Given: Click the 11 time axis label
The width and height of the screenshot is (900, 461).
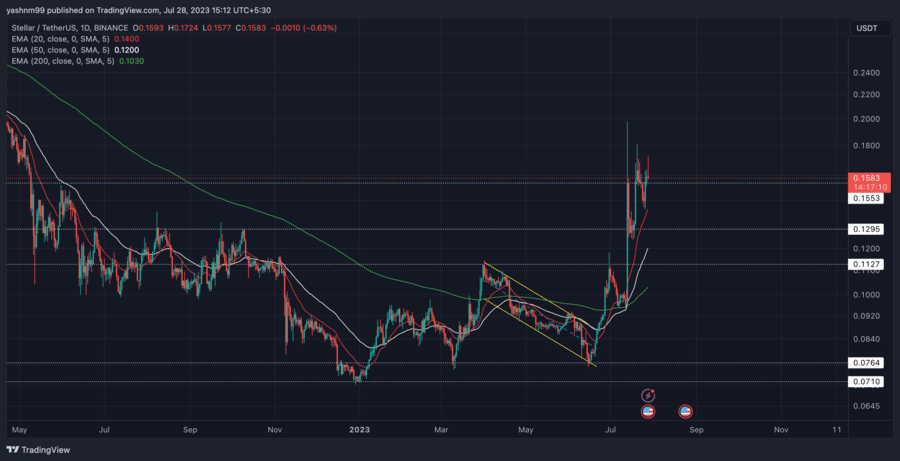Looking at the screenshot, I should pos(837,429).
